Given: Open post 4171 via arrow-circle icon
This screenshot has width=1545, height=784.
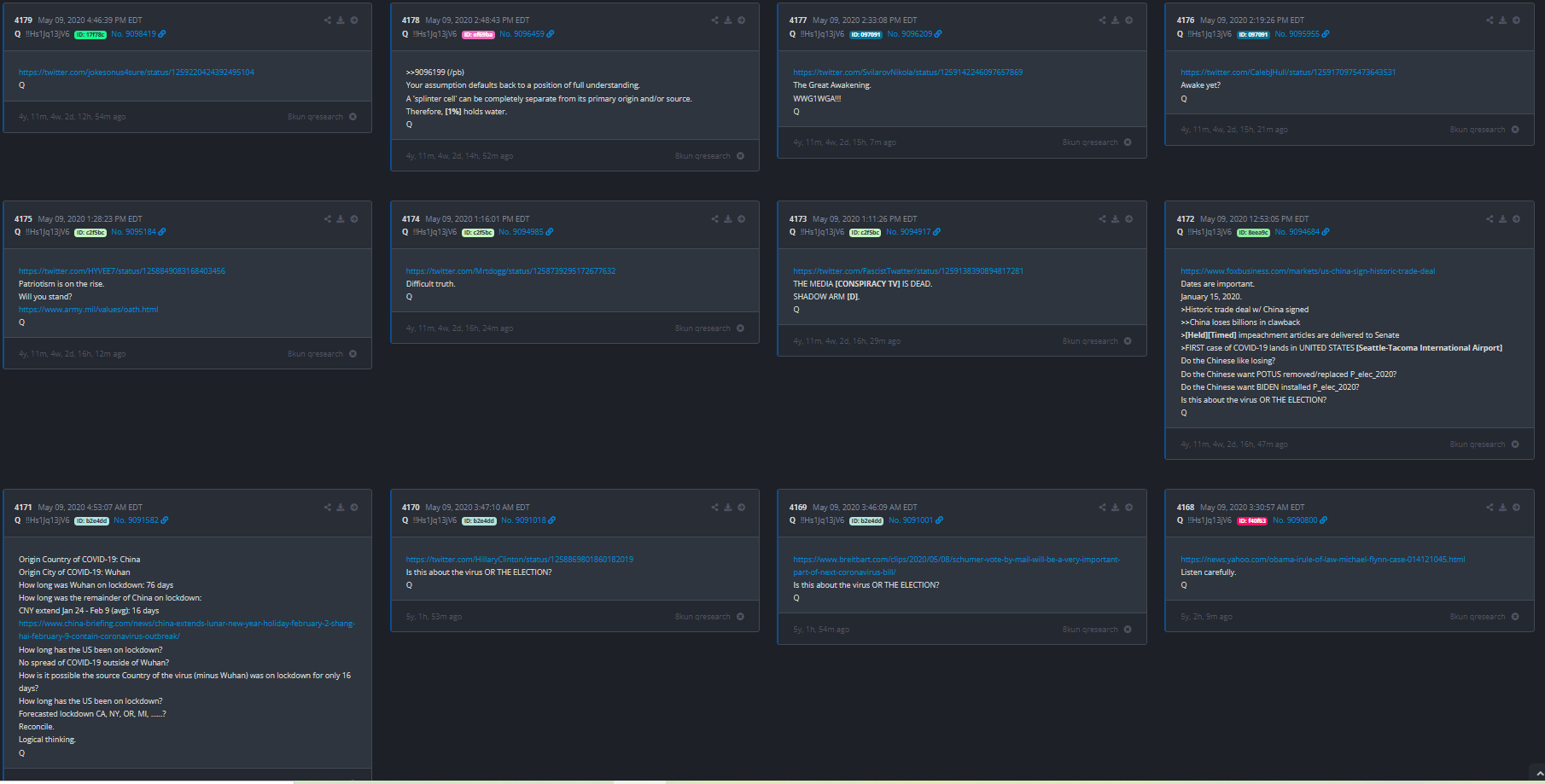Looking at the screenshot, I should (354, 508).
